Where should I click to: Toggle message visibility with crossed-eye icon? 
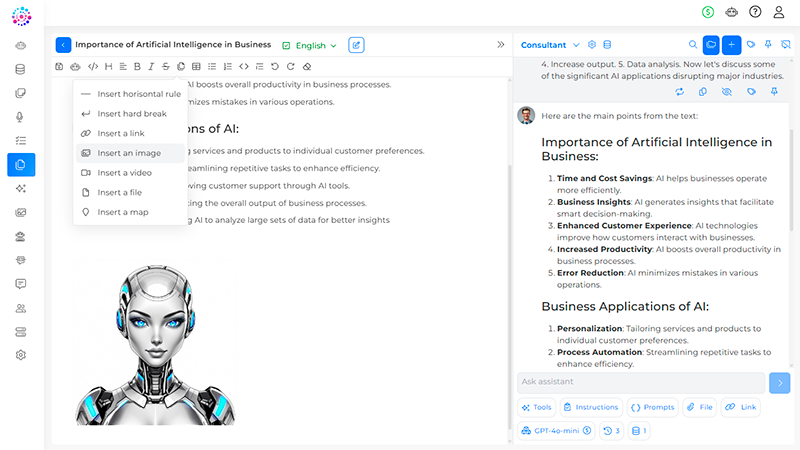(x=726, y=91)
